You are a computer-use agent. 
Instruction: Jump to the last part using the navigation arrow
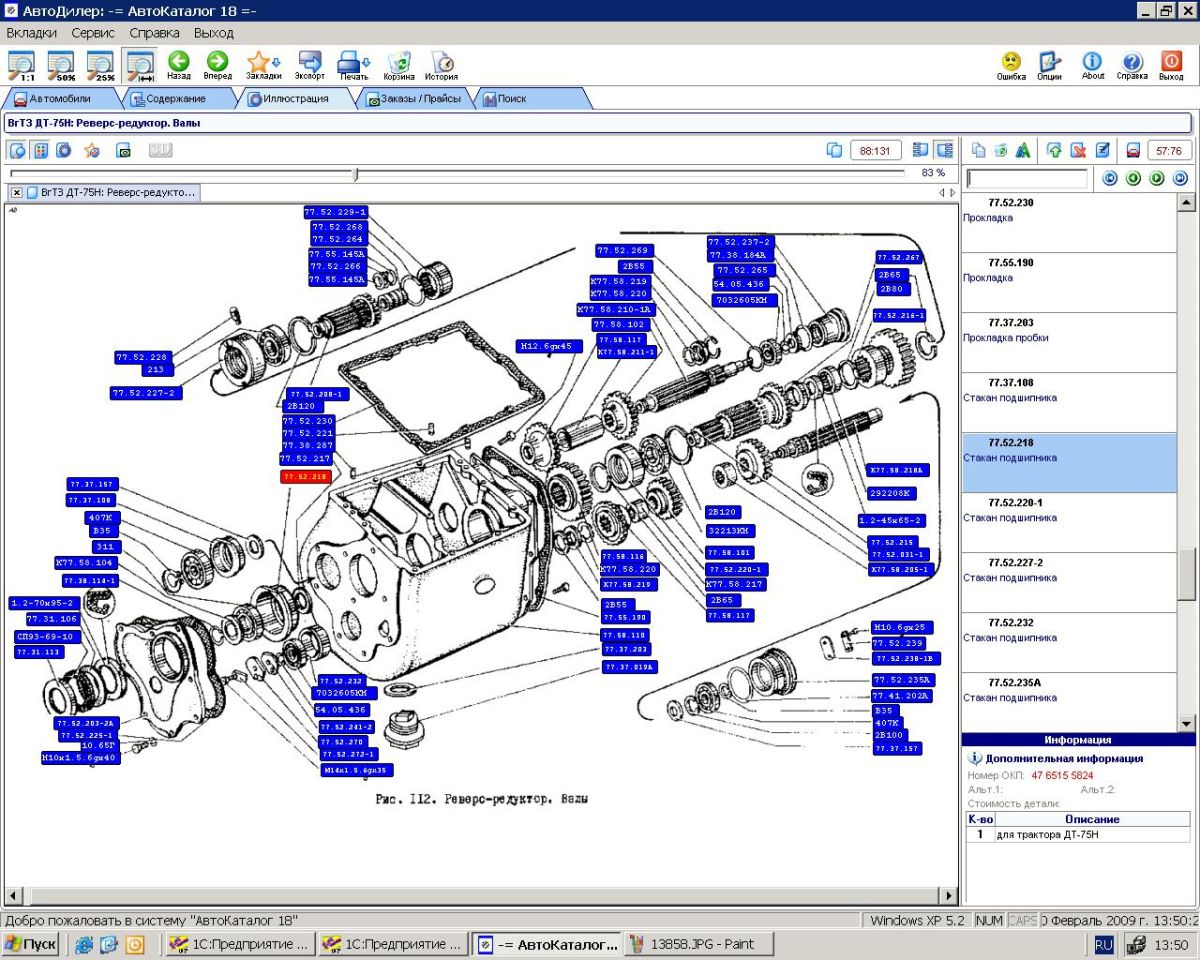(1180, 179)
